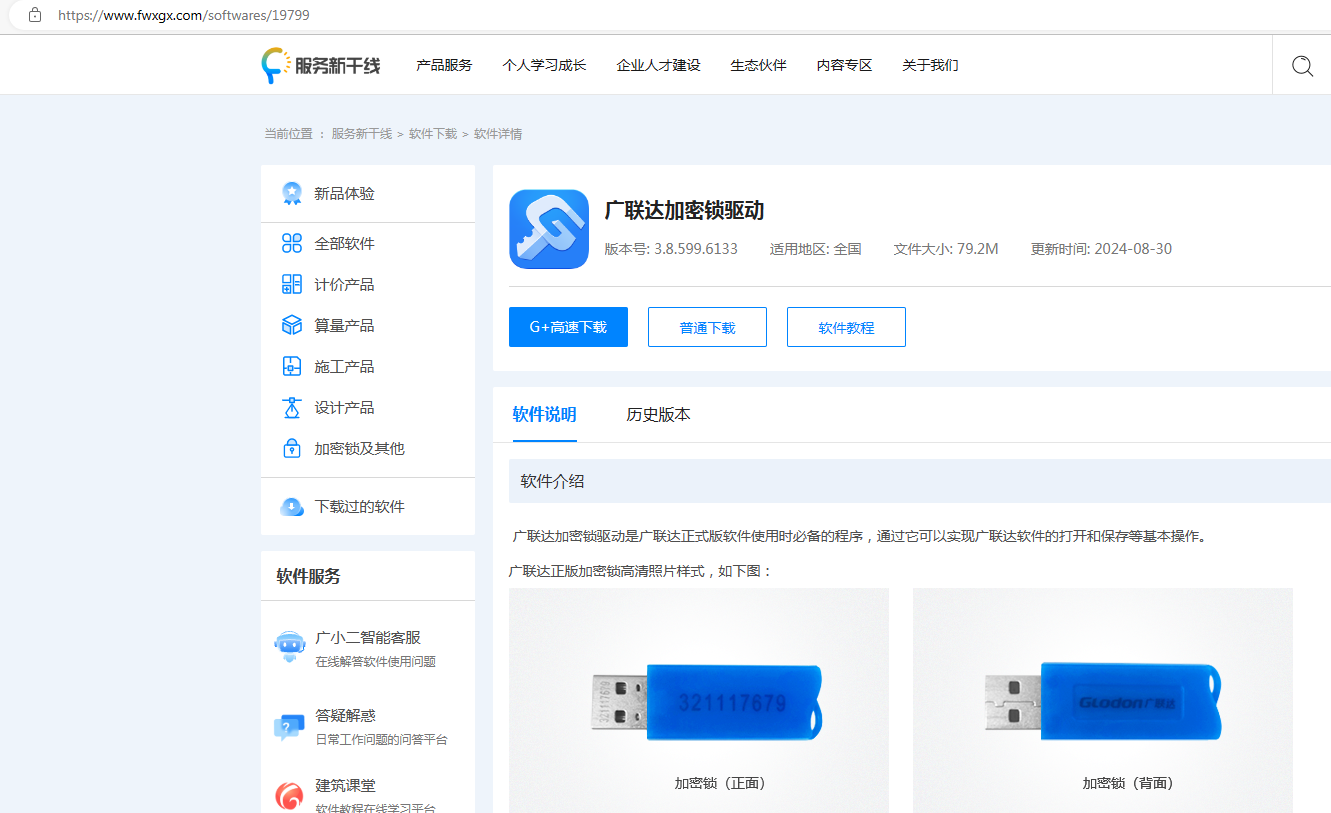This screenshot has width=1331, height=813.
Task: Click the 服务新干线 logo in the header
Action: click(321, 65)
